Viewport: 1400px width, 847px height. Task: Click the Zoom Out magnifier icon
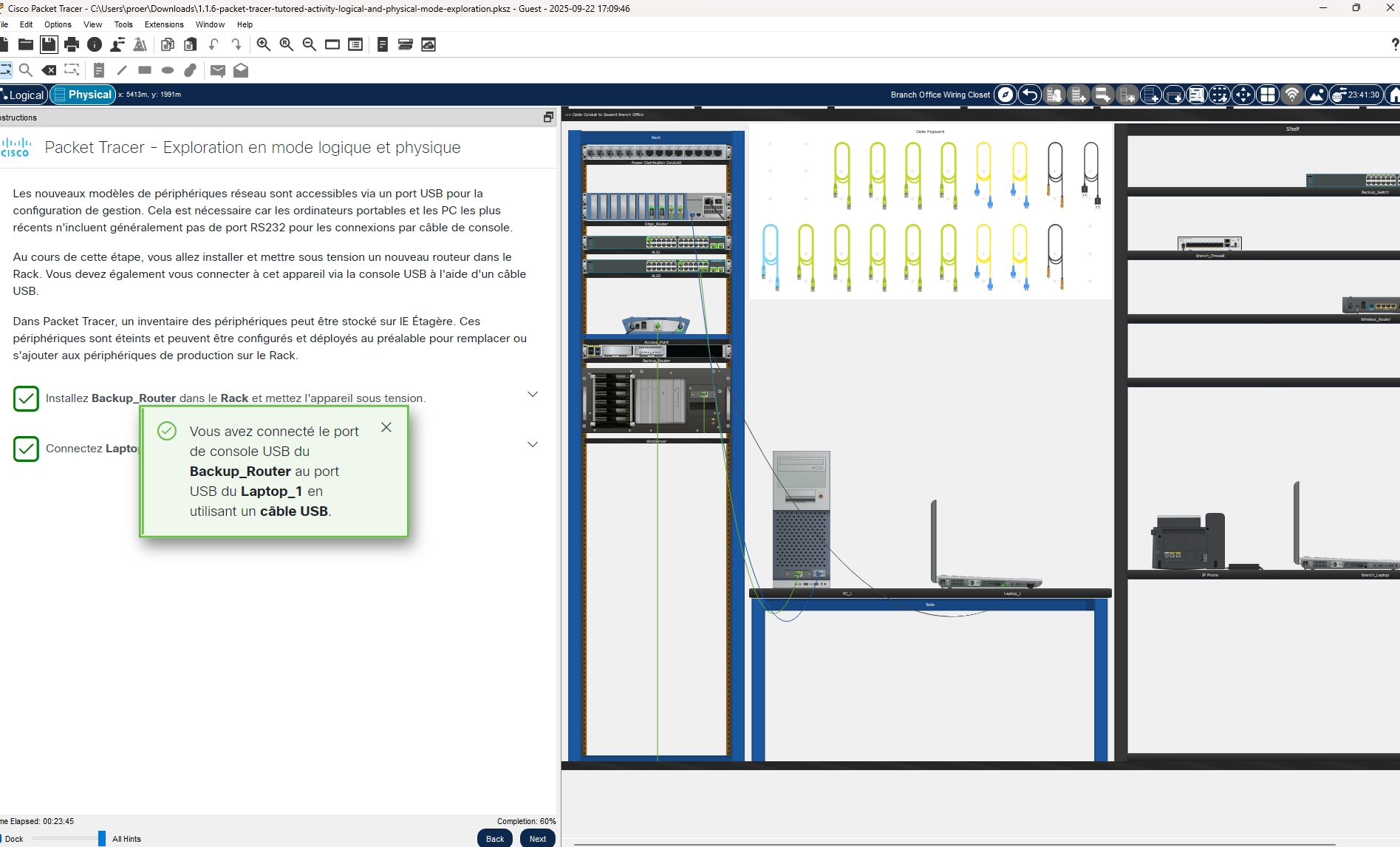click(310, 44)
